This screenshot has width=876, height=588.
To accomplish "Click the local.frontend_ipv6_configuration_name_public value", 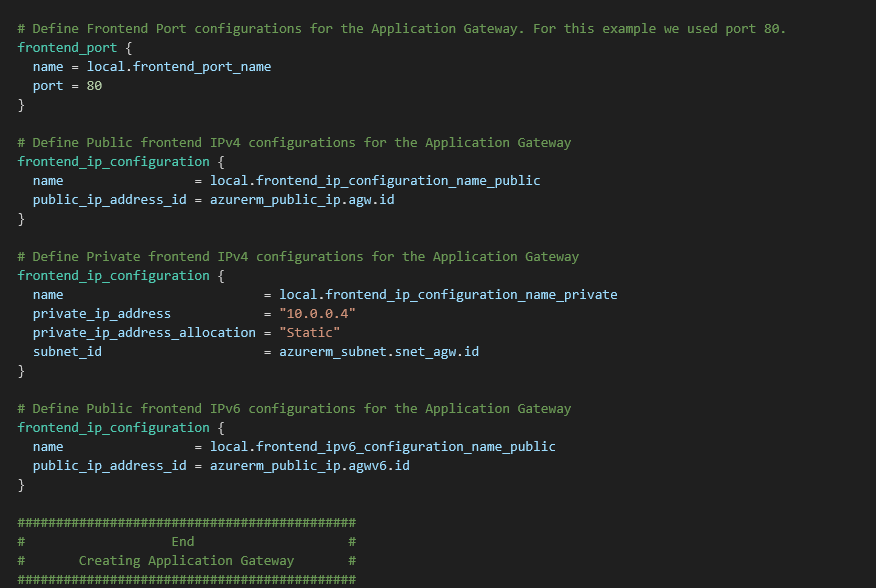I will 382,447.
